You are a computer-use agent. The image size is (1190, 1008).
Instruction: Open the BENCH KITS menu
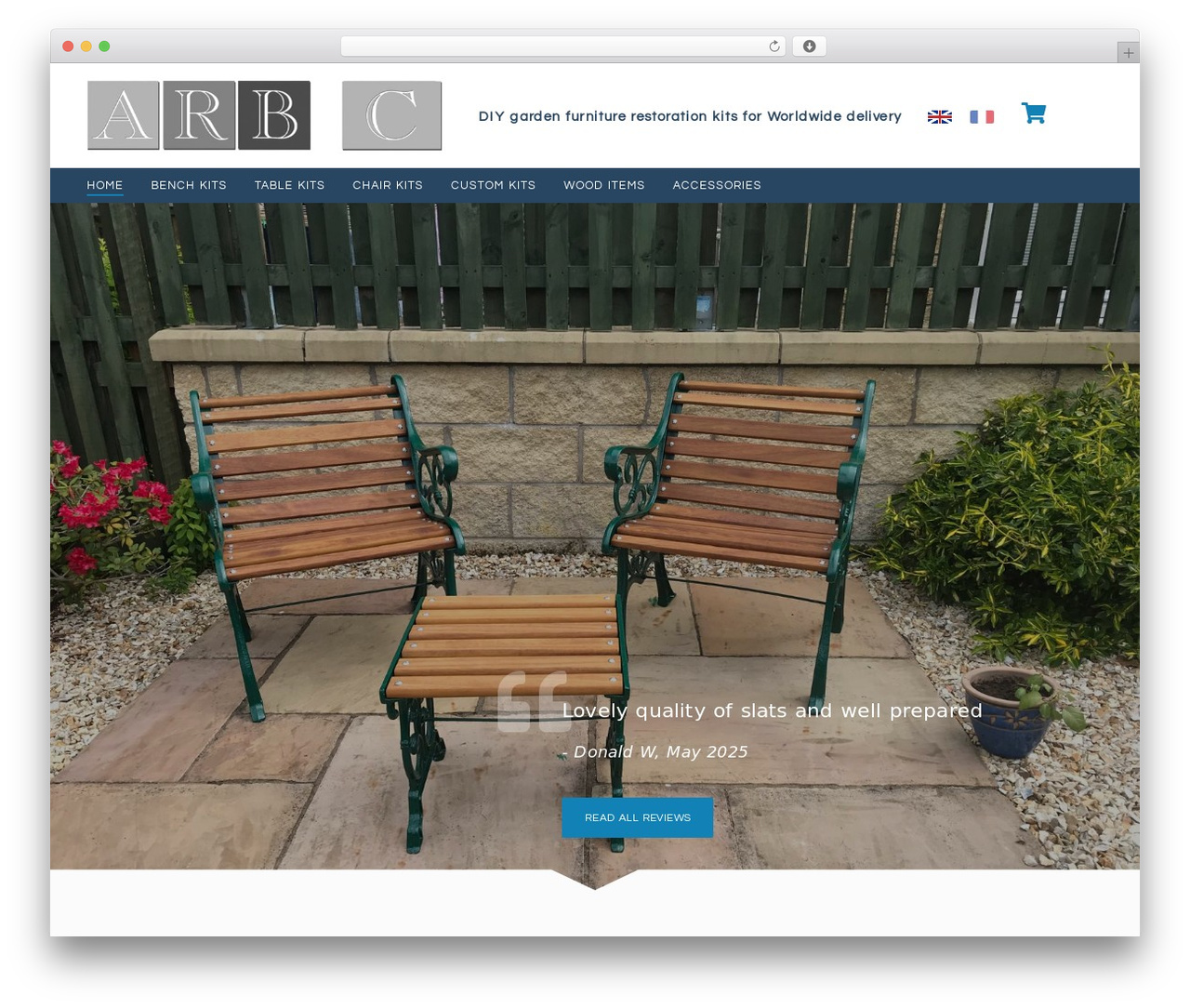tap(189, 185)
